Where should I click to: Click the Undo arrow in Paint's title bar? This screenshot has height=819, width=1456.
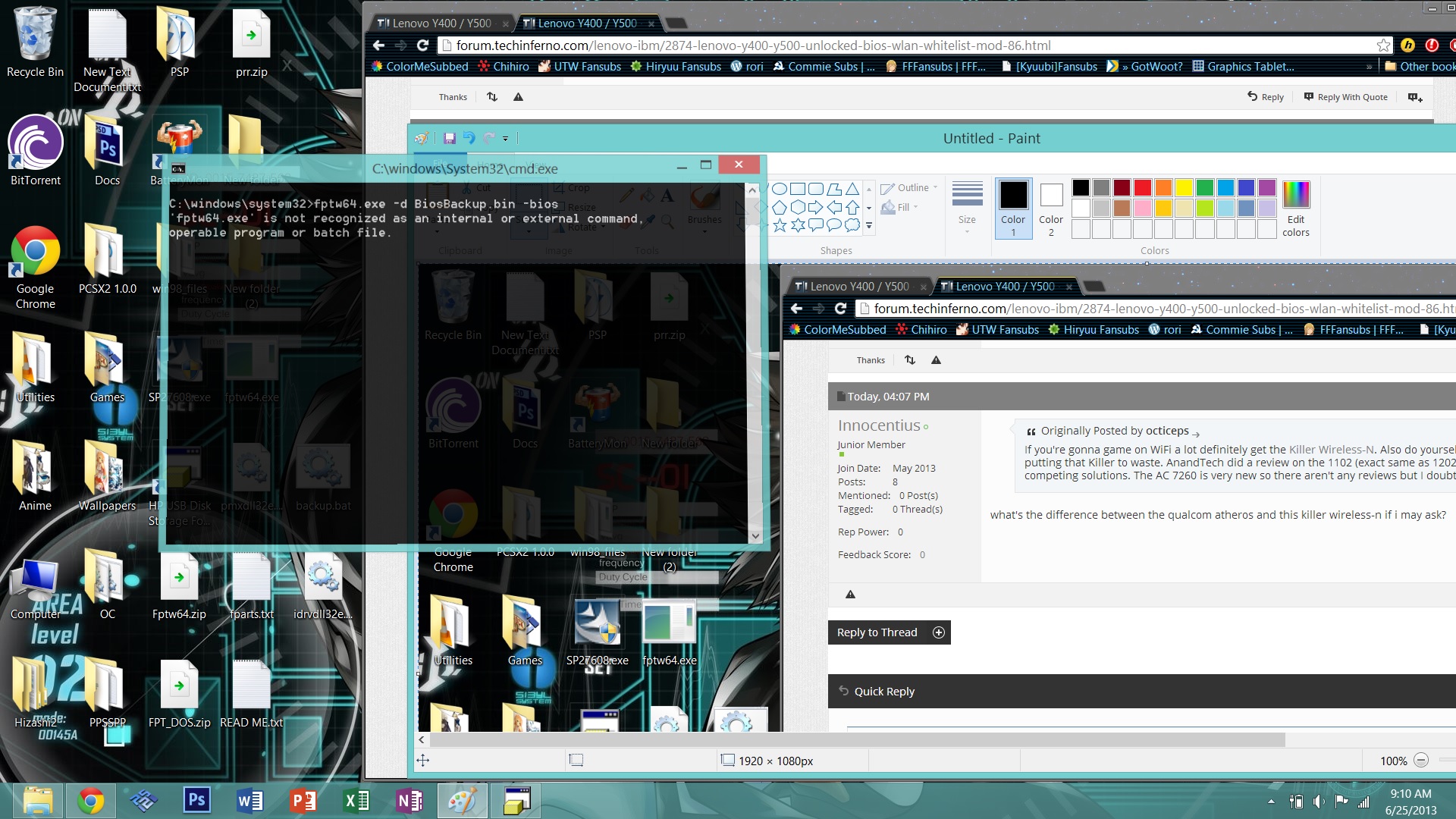(x=469, y=138)
